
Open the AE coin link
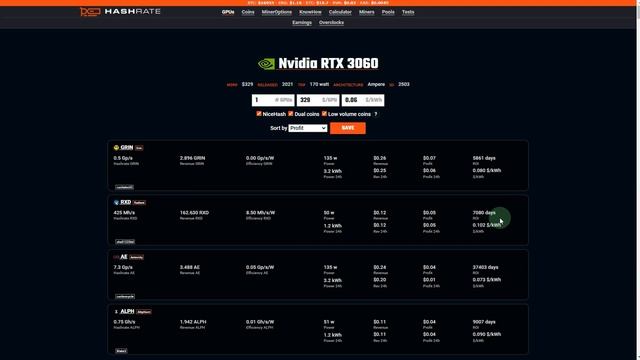[124, 257]
